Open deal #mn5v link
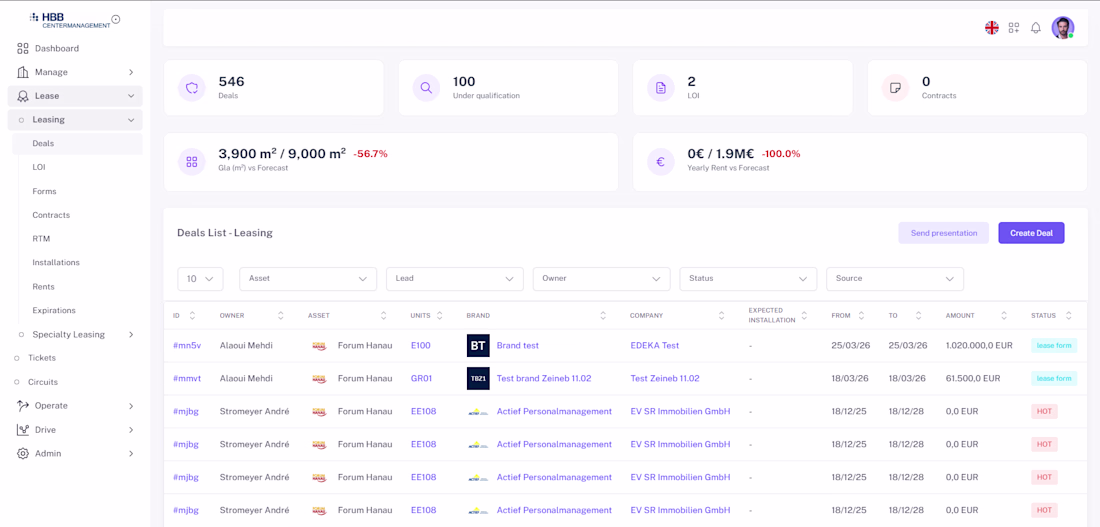The width and height of the screenshot is (1100, 527). pos(187,345)
